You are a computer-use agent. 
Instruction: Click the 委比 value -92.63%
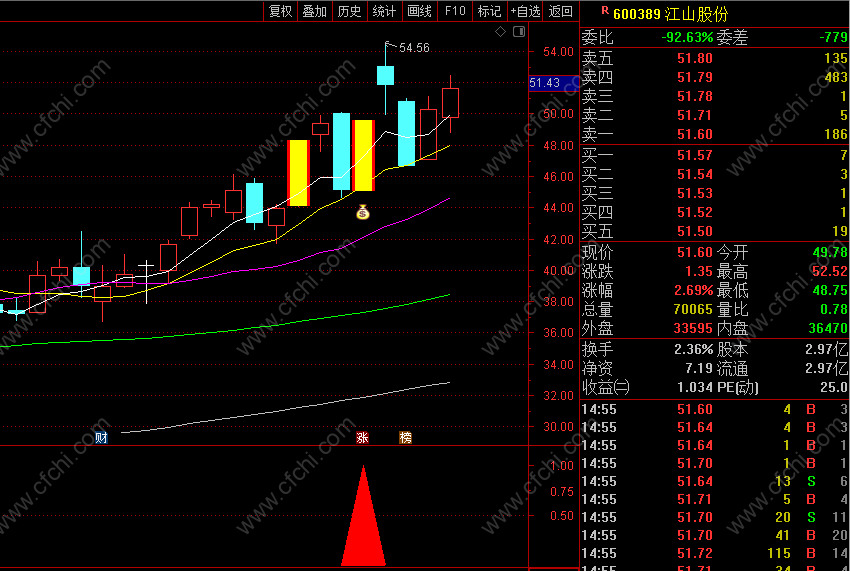687,37
